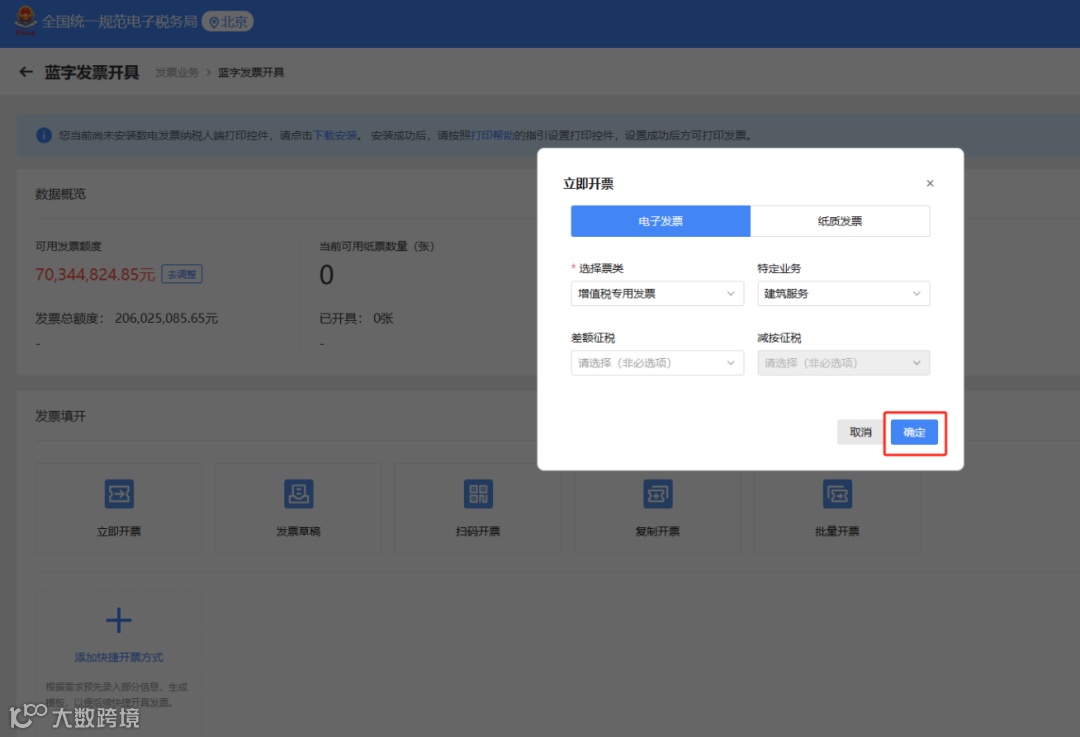The height and width of the screenshot is (737, 1080).
Task: Click the 已开具: 0张 text
Action: [x=356, y=318]
